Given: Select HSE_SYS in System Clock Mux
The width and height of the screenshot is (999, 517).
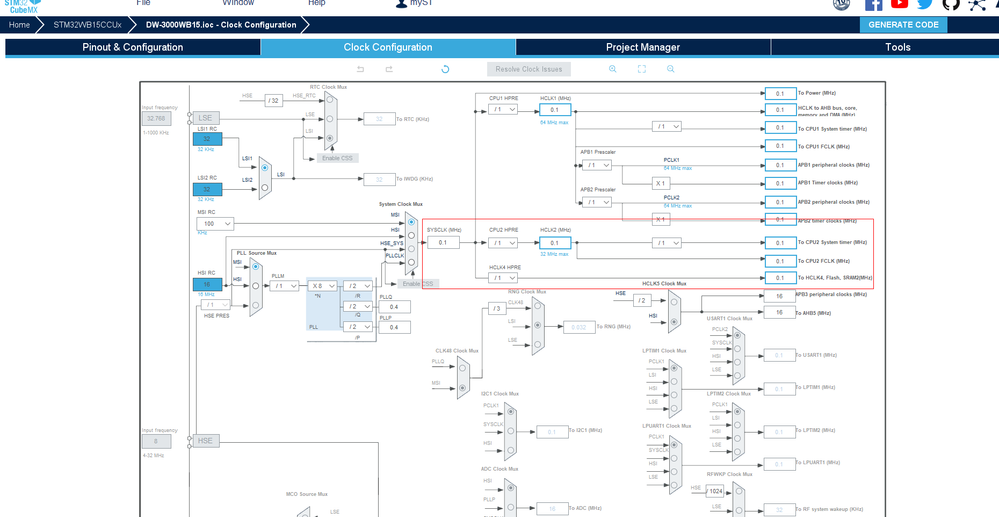Looking at the screenshot, I should point(411,249).
